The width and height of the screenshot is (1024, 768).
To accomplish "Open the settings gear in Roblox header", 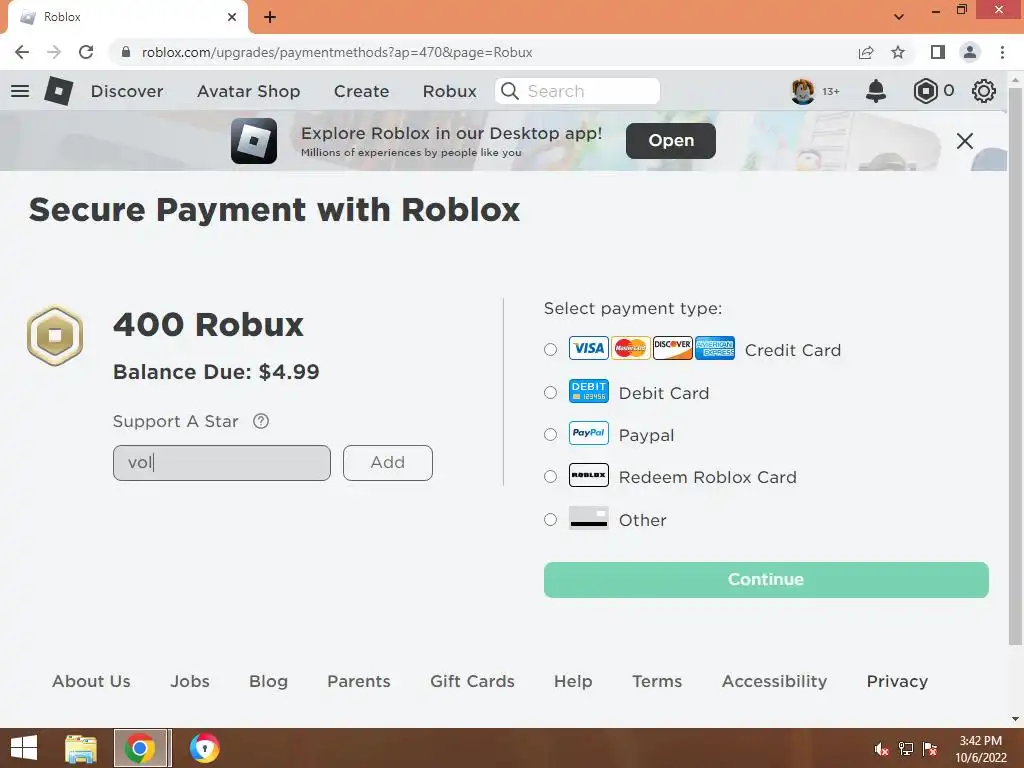I will (x=984, y=91).
